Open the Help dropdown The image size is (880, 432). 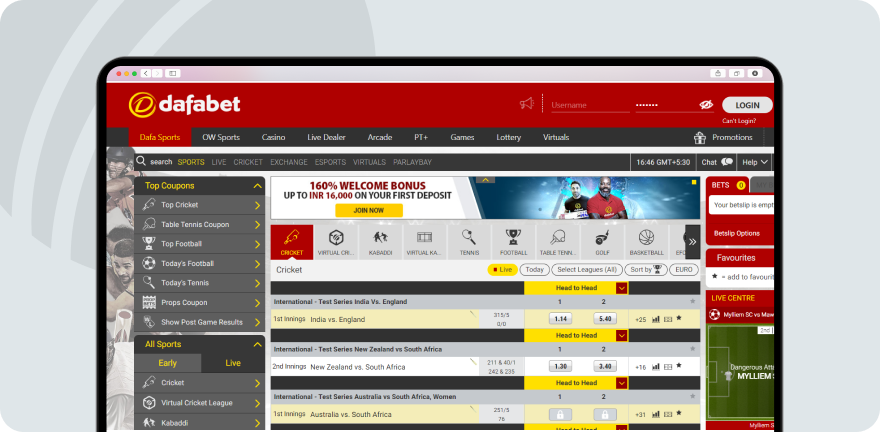point(754,162)
